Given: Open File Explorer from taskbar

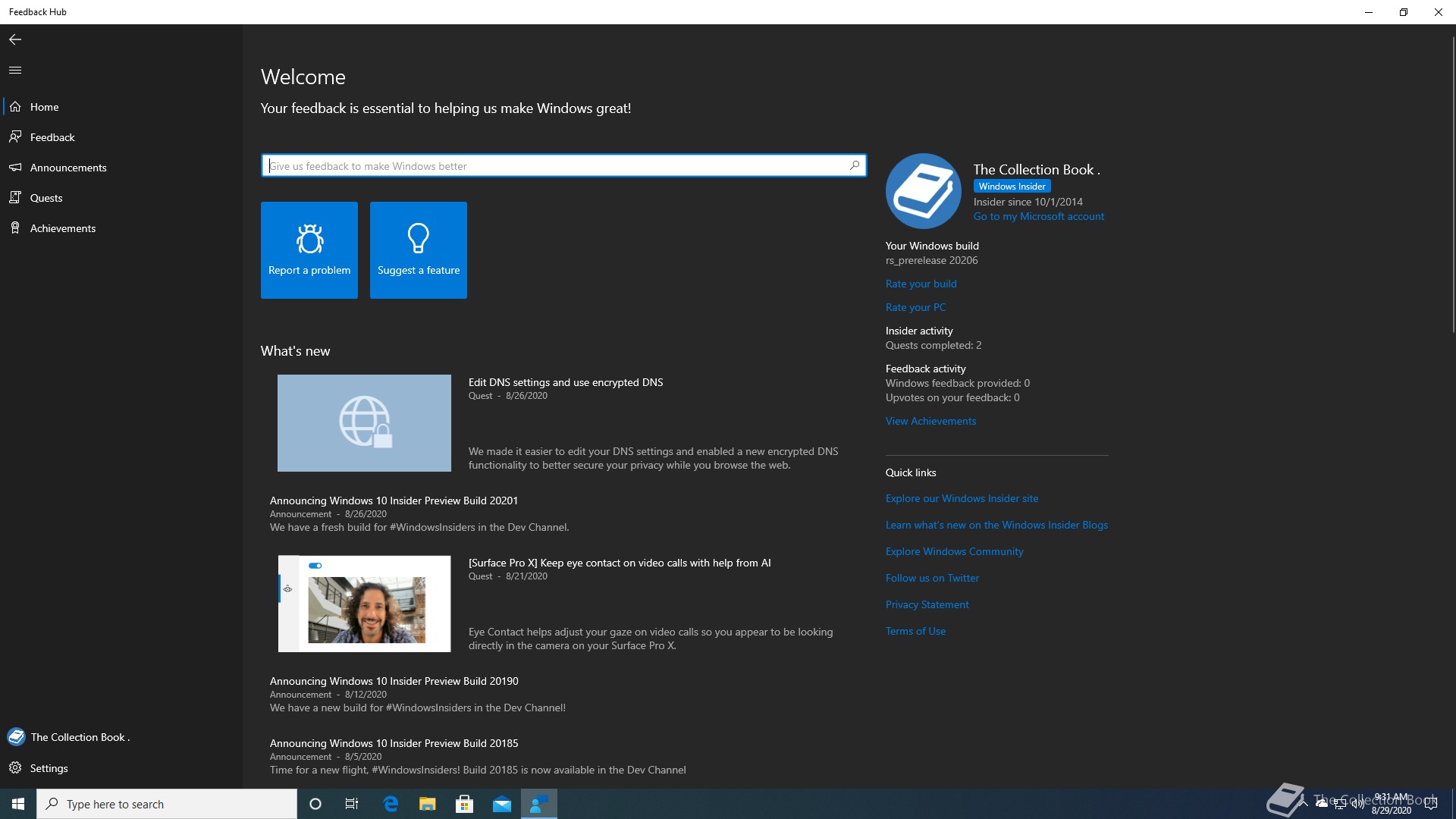Looking at the screenshot, I should pos(428,804).
